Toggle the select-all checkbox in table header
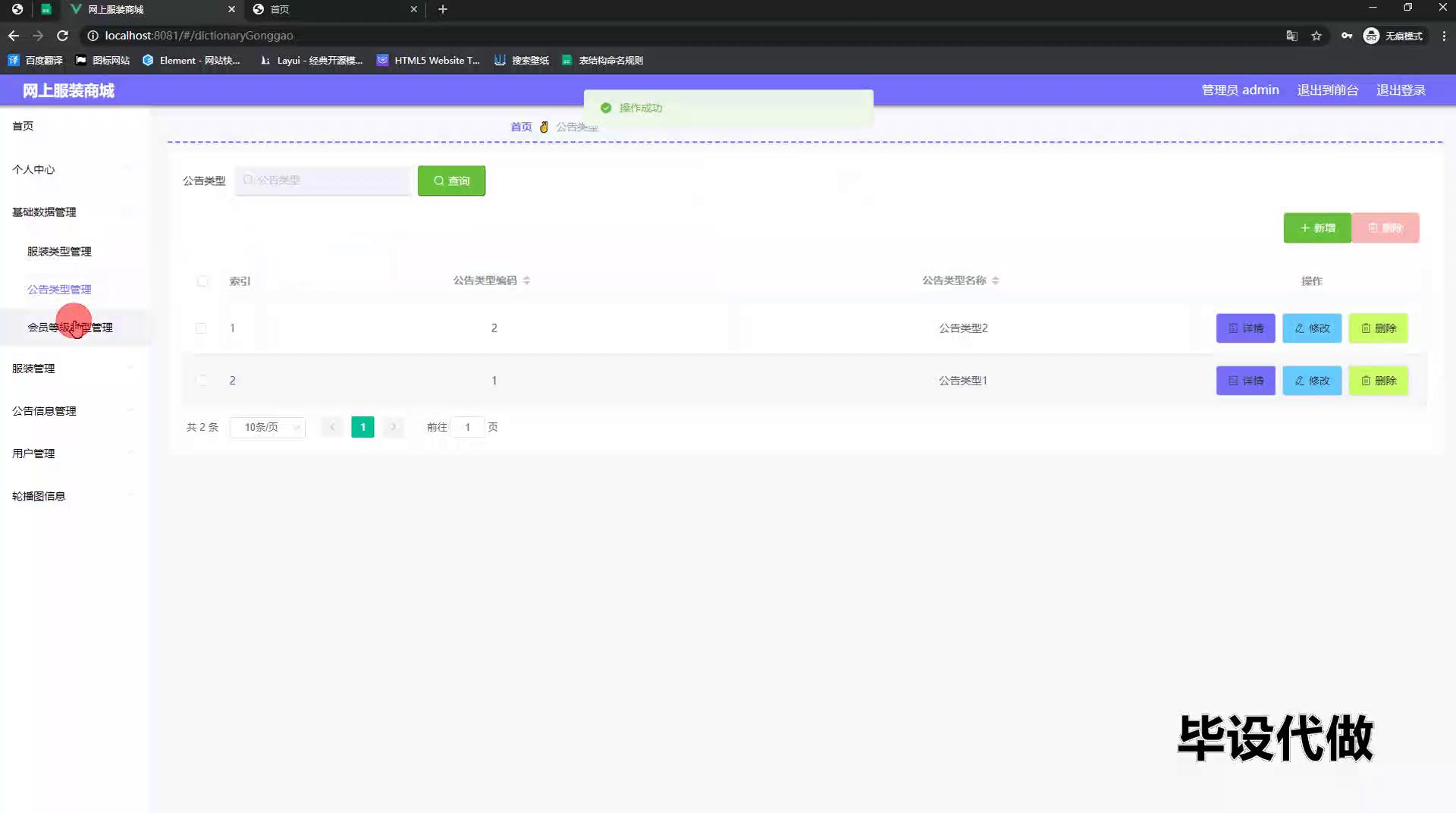This screenshot has width=1456, height=813. 202,281
